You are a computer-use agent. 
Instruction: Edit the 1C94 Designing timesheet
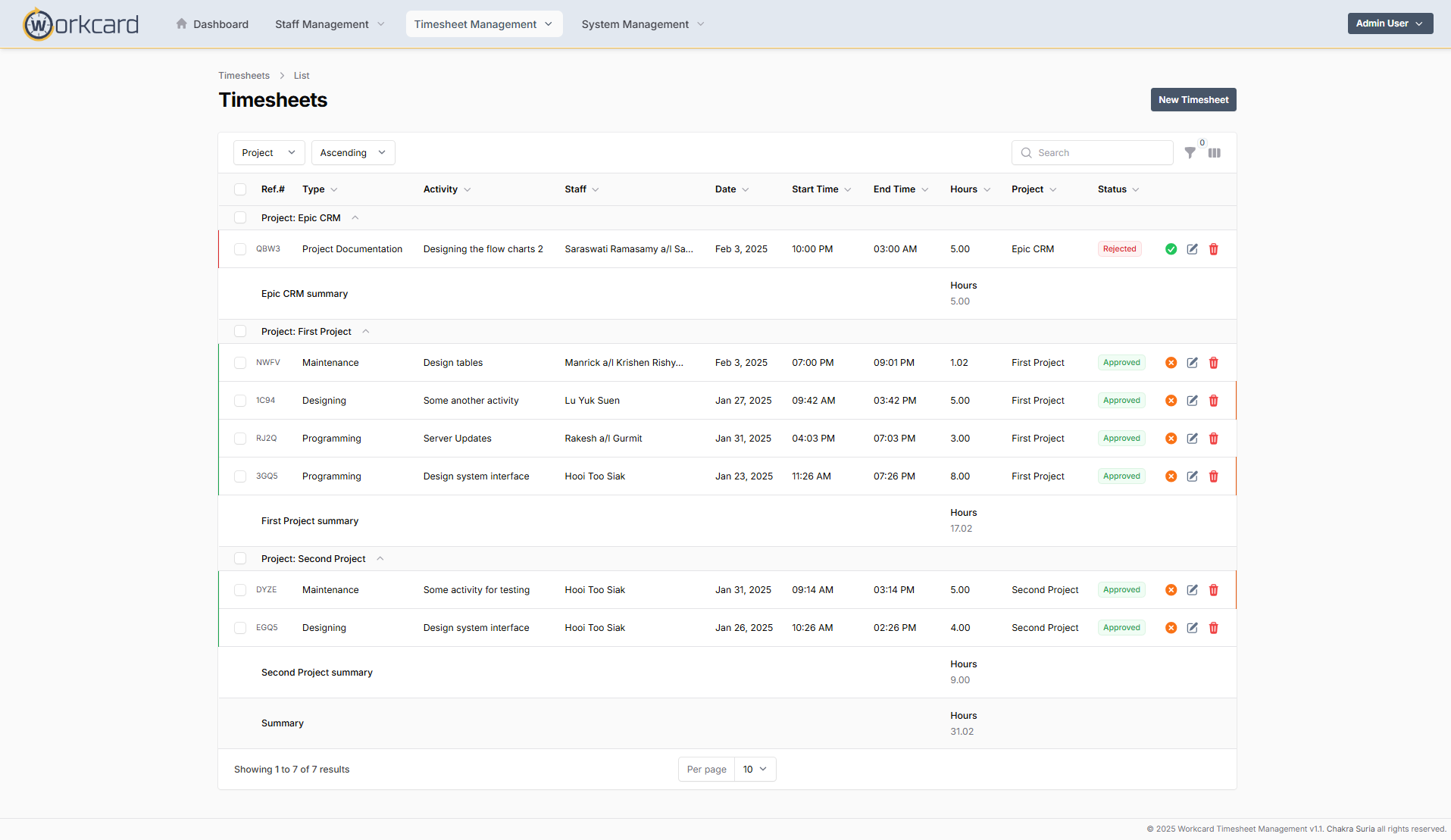pos(1192,401)
